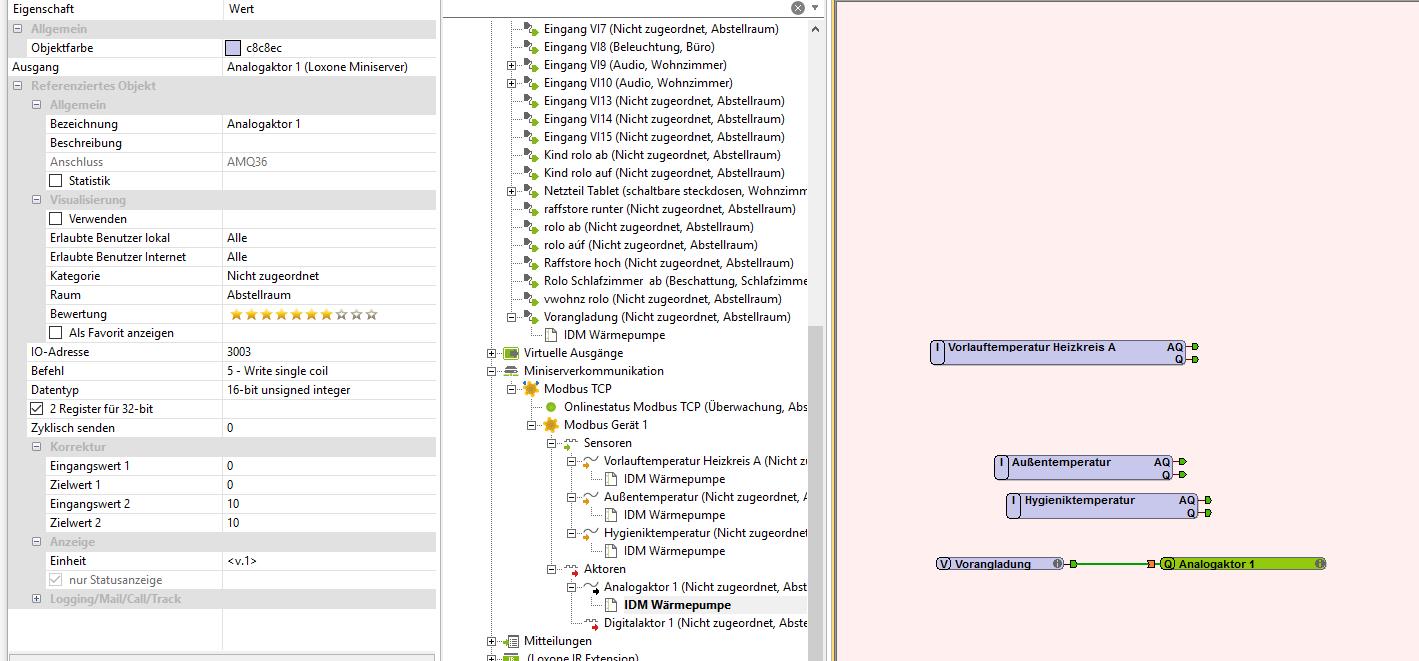1419x661 pixels.
Task: Click the Außentemperatur sensor icon in tree
Action: (591, 498)
